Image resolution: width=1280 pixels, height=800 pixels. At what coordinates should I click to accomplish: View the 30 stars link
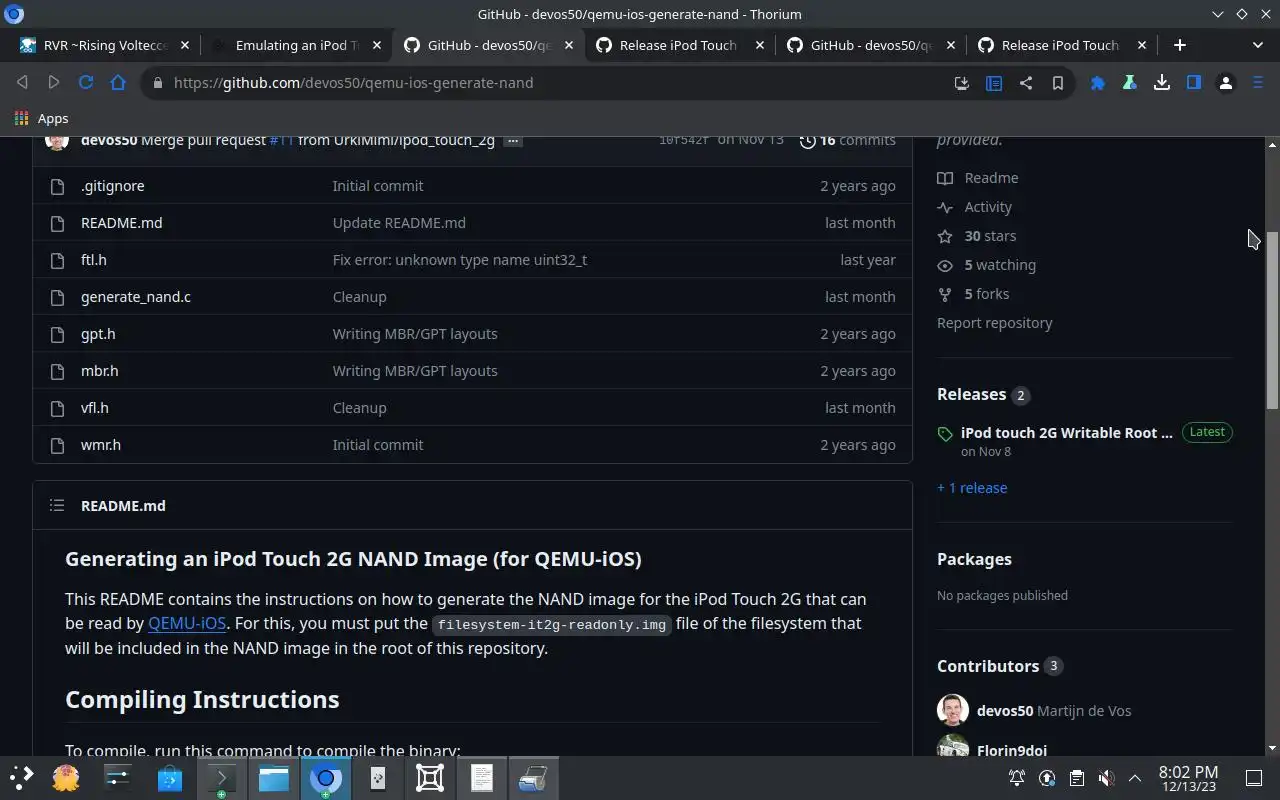977,236
